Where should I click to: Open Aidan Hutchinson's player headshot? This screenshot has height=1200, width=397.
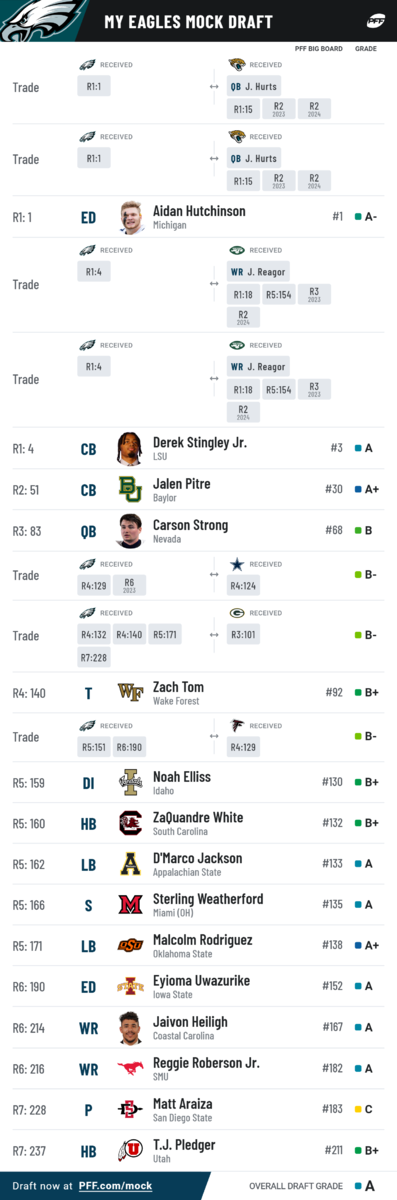(130, 217)
